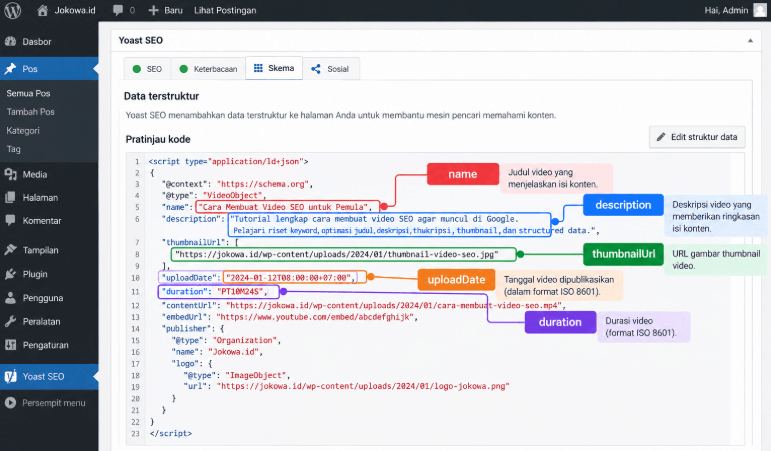Open Tag submenu item
The width and height of the screenshot is (771, 451).
[x=13, y=149]
